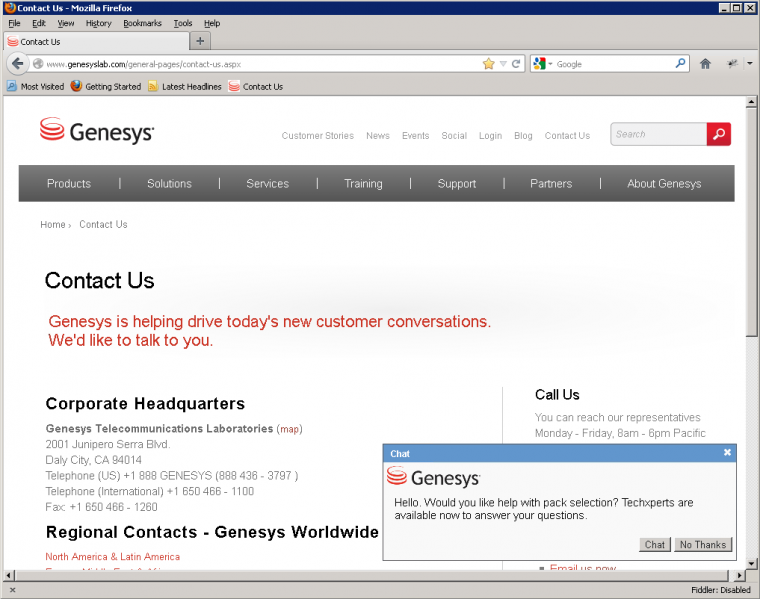Focus the site Search text field
This screenshot has height=599, width=760.
click(x=659, y=134)
